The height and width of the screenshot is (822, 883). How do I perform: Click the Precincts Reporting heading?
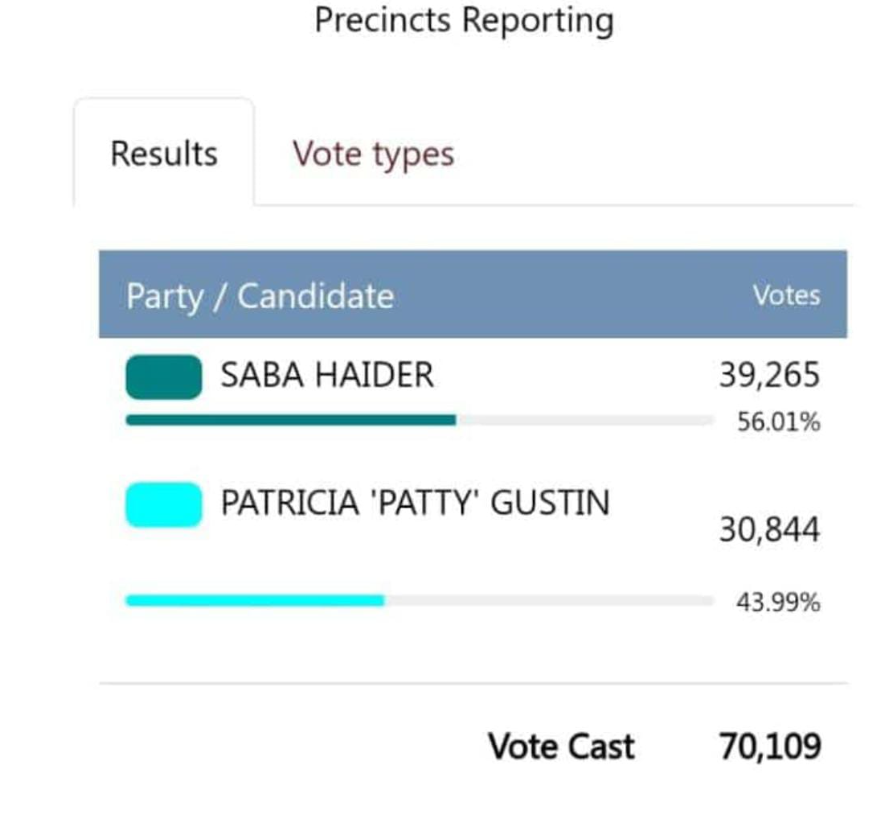[x=464, y=20]
